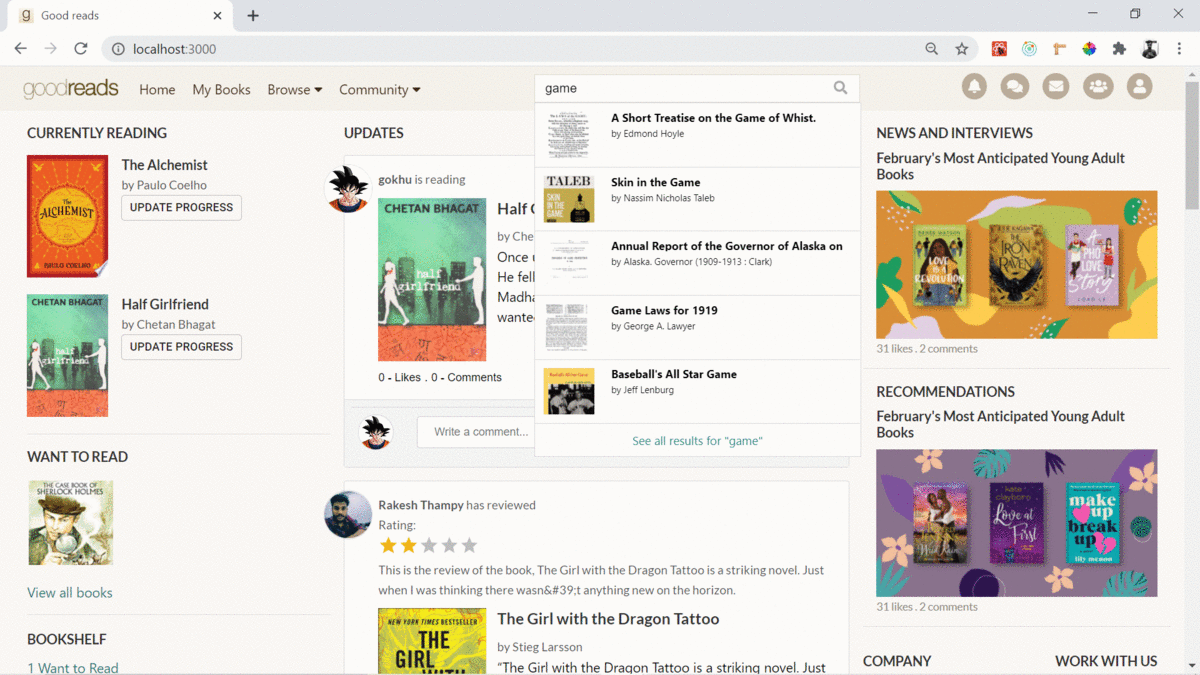This screenshot has width=1200, height=675.
Task: Open browser zoom magnifier icon in address bar
Action: (x=931, y=48)
